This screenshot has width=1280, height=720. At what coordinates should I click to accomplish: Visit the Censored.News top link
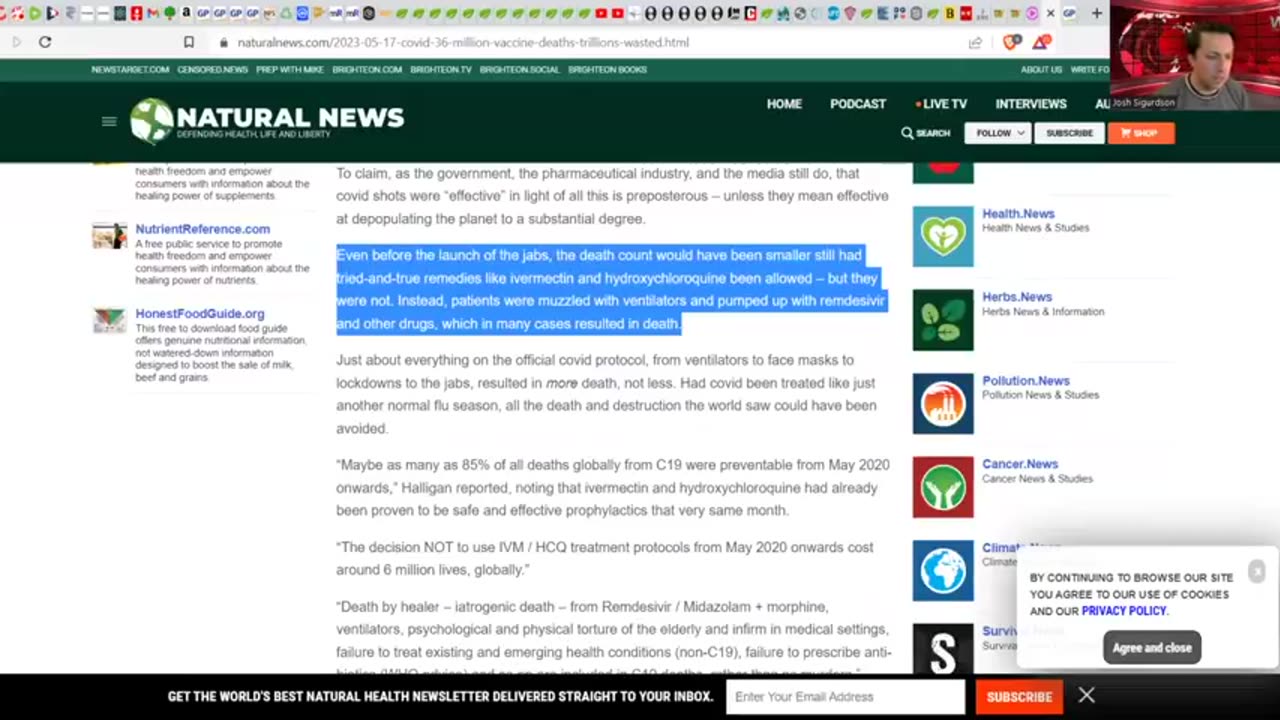pos(212,70)
